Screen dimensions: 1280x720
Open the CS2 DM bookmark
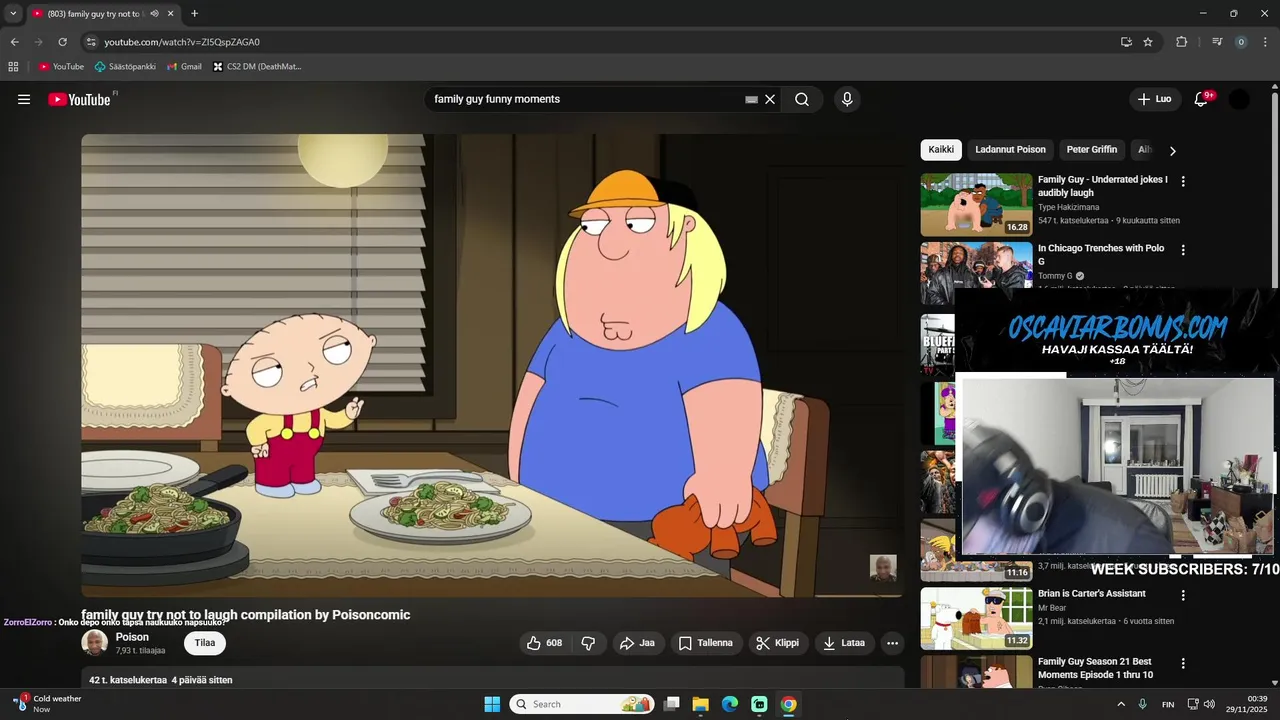click(x=257, y=67)
